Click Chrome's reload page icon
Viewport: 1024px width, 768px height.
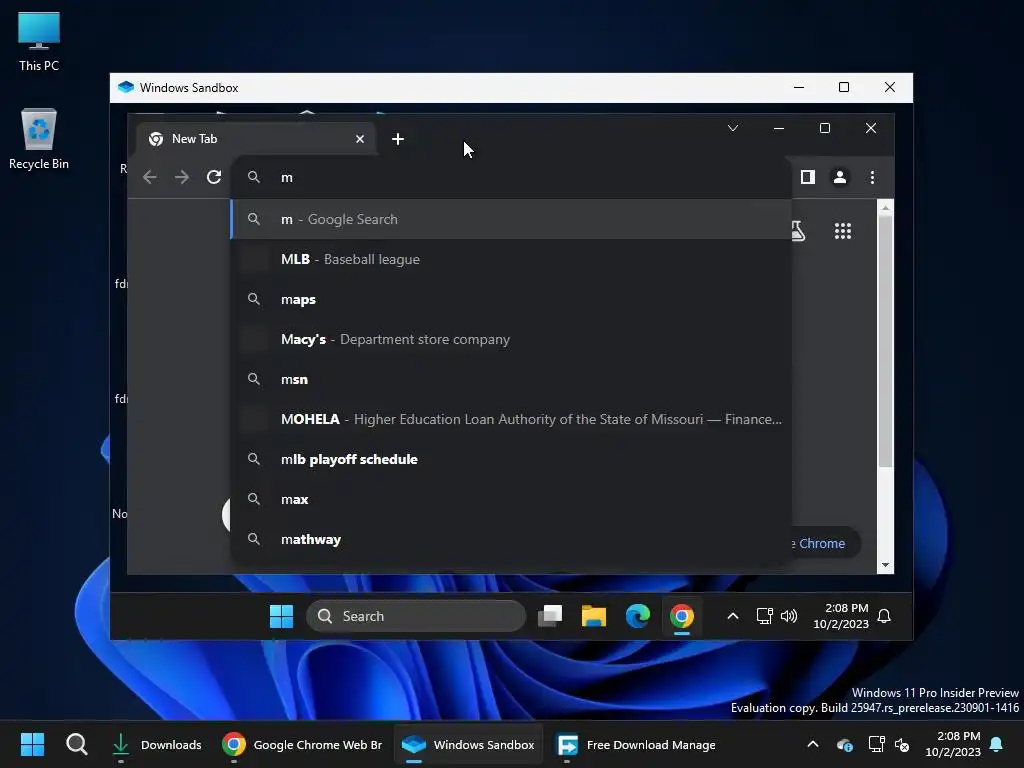click(x=214, y=177)
